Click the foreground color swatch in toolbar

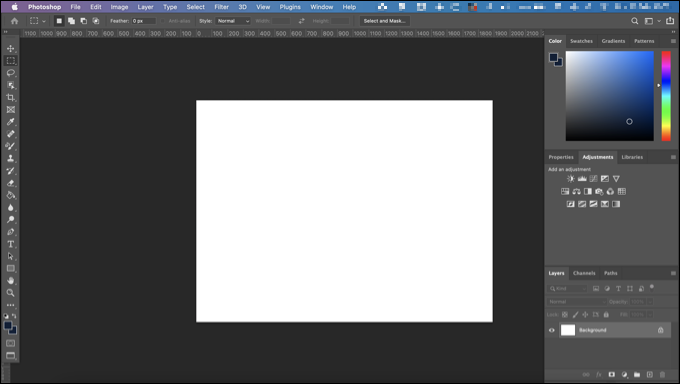(x=8, y=326)
